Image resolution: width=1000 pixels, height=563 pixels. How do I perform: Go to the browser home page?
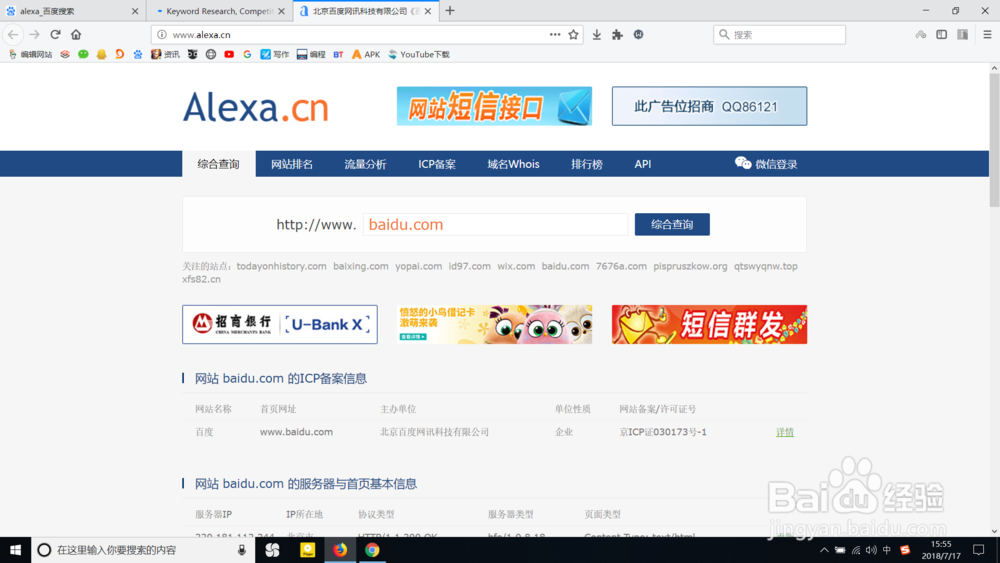pos(76,34)
